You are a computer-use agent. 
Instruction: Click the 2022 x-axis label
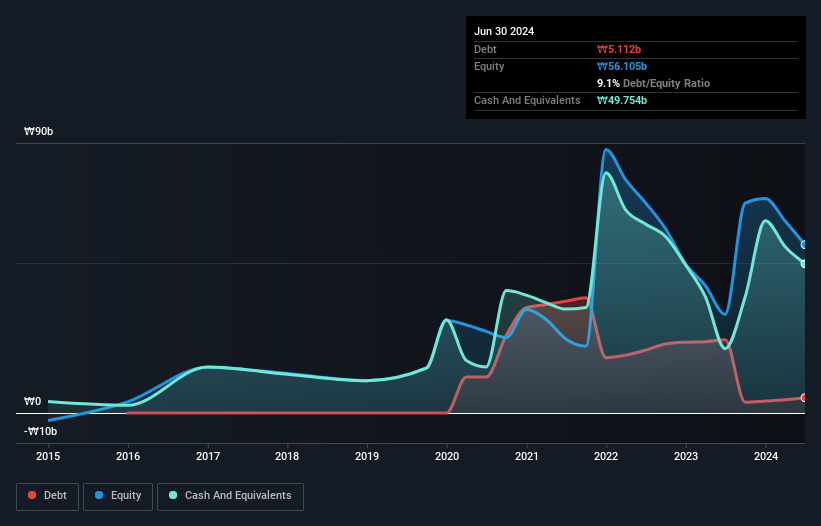click(x=606, y=456)
